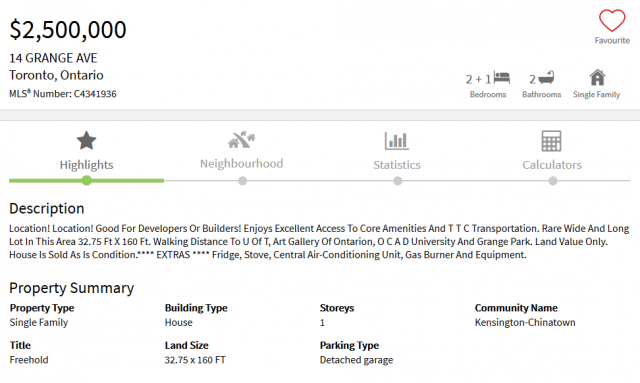Click the MLS Number C4341936 text

pos(63,94)
